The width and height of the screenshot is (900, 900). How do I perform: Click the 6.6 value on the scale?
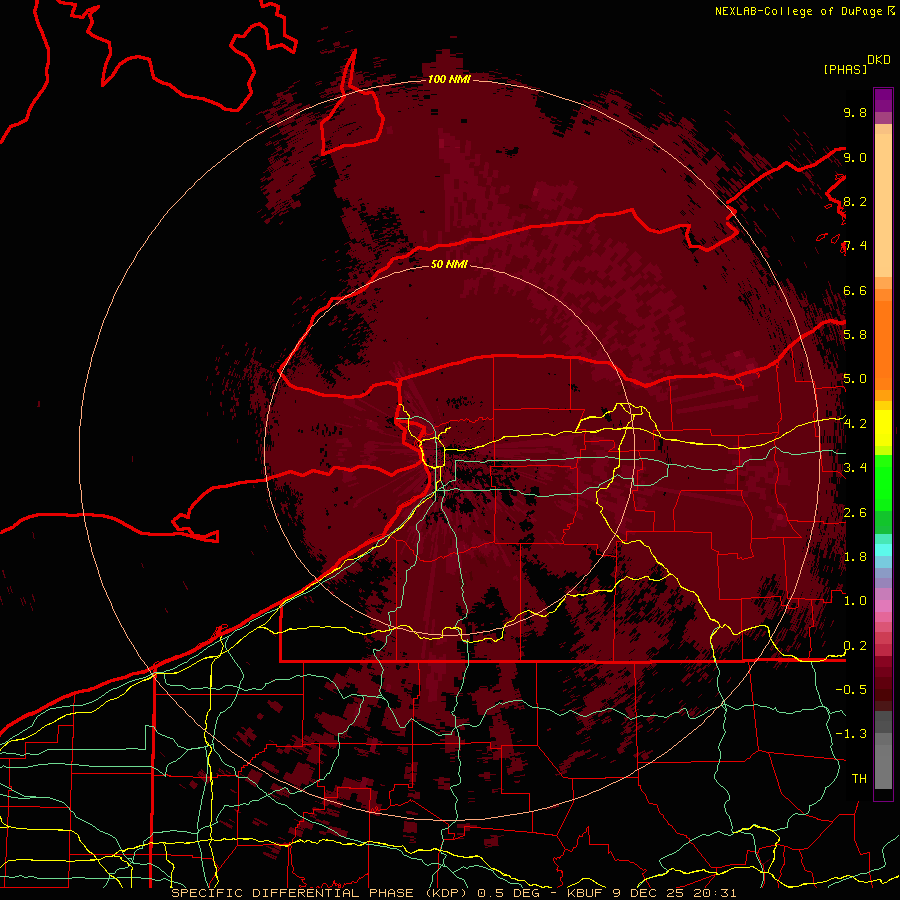[855, 290]
